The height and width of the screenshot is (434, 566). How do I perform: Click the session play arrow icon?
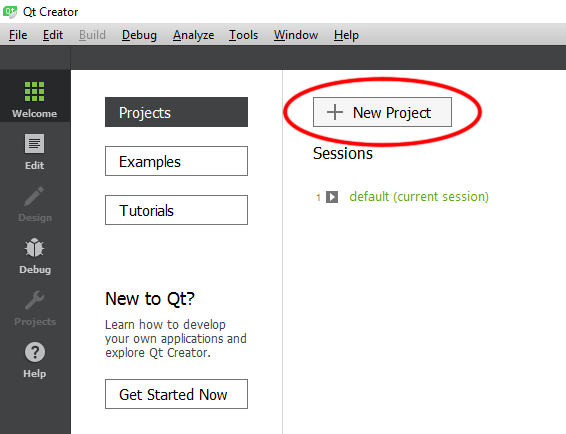[x=332, y=197]
